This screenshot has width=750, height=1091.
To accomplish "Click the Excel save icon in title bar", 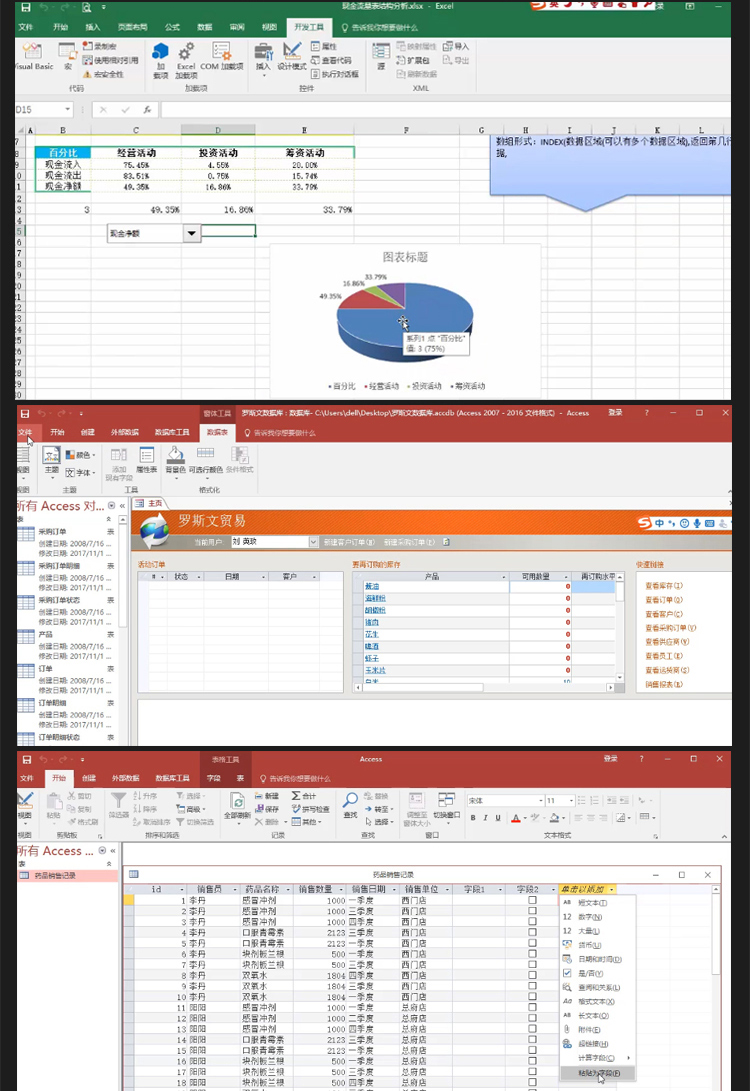I will tap(26, 7).
